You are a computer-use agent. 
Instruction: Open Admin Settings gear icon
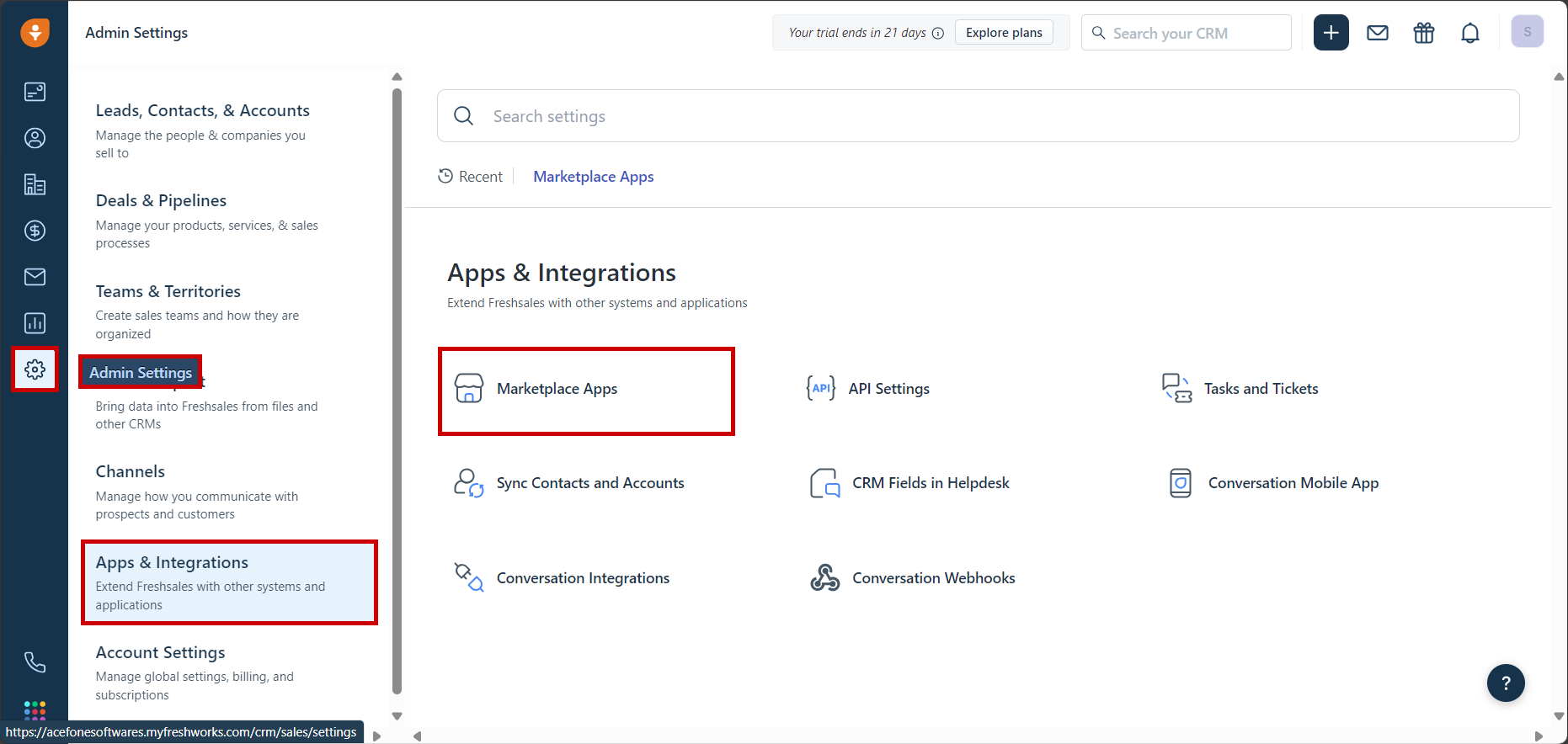[35, 369]
